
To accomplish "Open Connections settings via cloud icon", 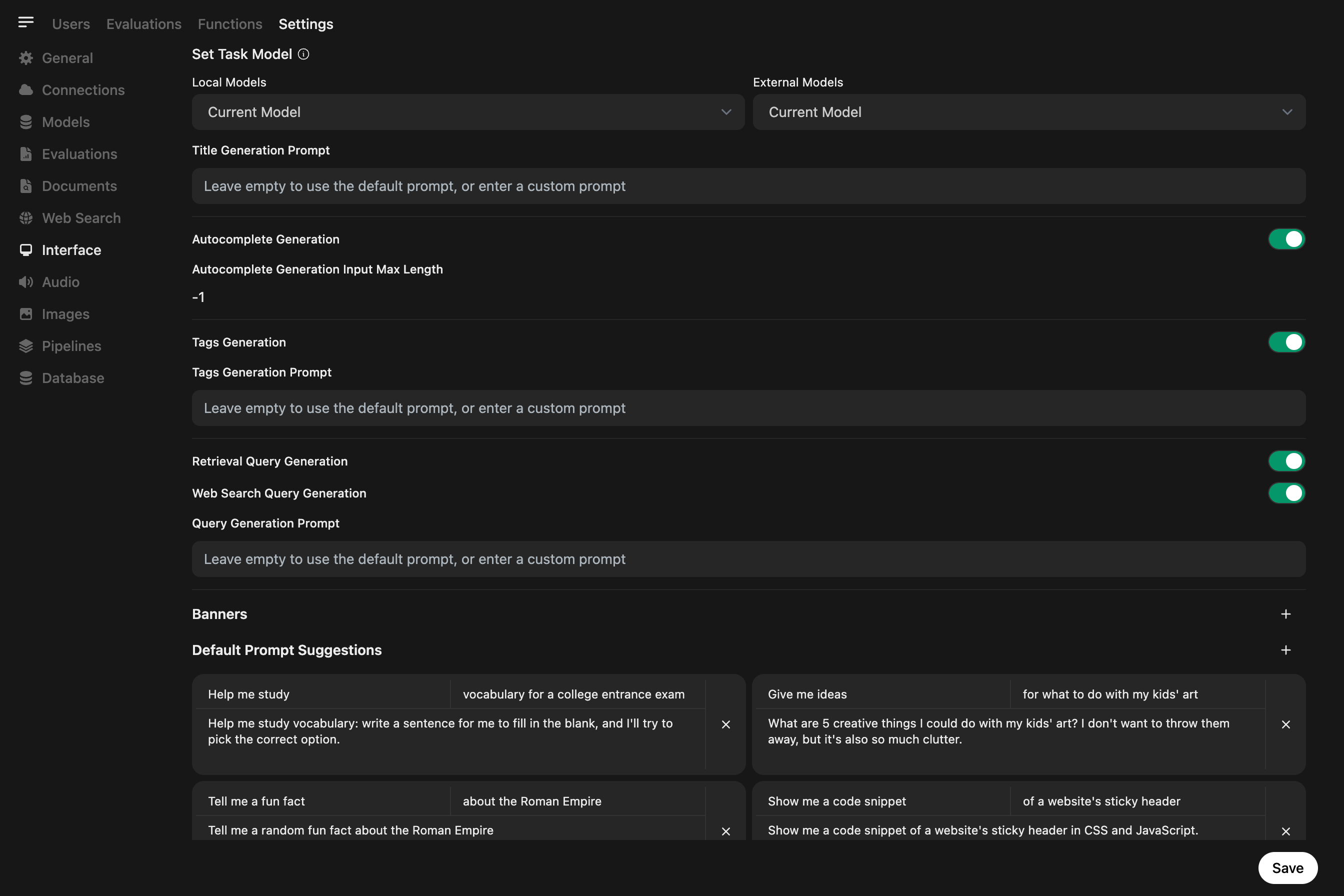I will tap(25, 89).
